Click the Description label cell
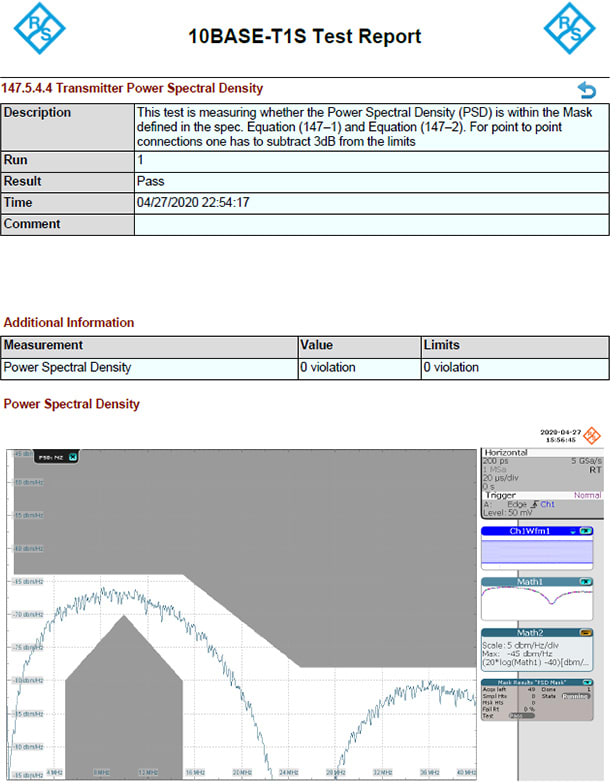 point(68,126)
